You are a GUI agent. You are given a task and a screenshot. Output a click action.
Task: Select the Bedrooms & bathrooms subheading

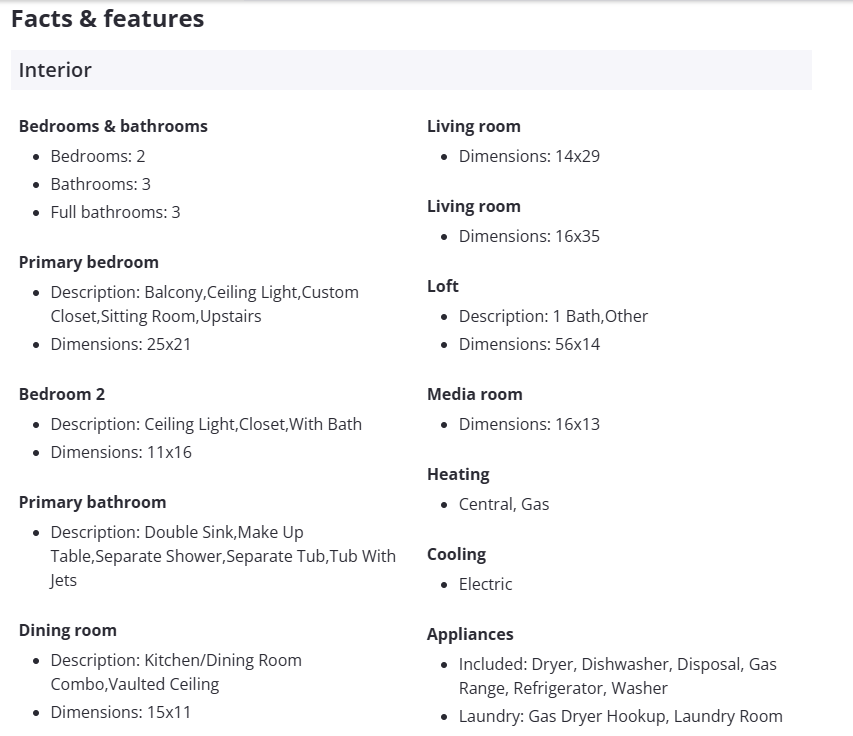point(113,126)
